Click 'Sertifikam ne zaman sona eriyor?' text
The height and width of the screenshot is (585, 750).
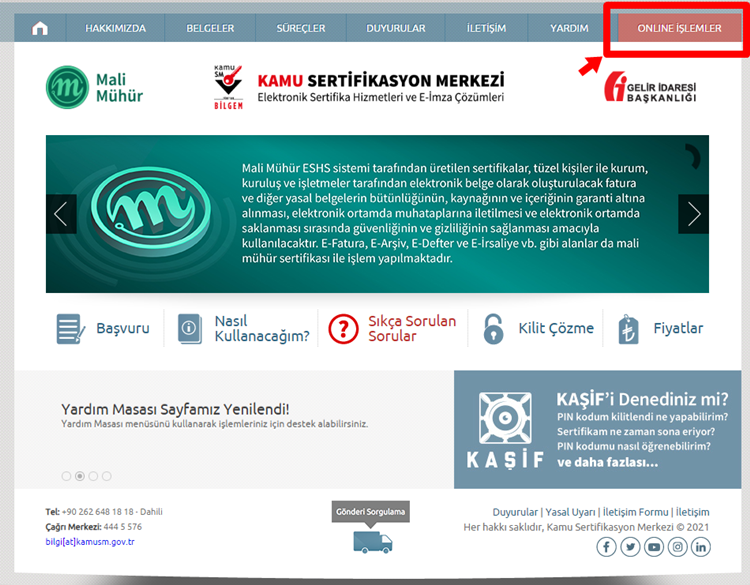(x=636, y=431)
